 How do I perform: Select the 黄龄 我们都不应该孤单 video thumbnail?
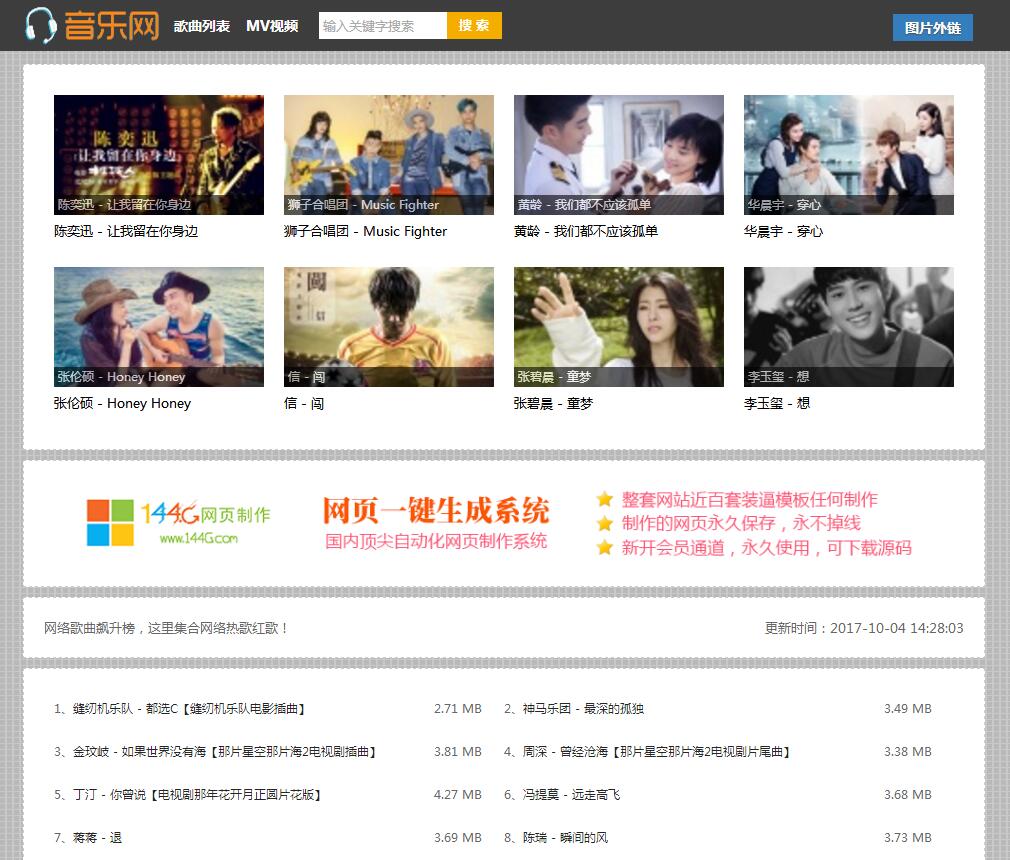pos(619,155)
